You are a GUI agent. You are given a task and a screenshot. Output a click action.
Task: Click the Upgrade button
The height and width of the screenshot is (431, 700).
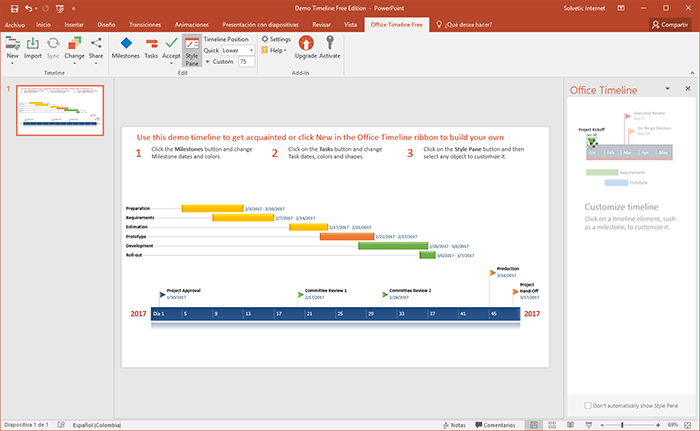(x=306, y=48)
